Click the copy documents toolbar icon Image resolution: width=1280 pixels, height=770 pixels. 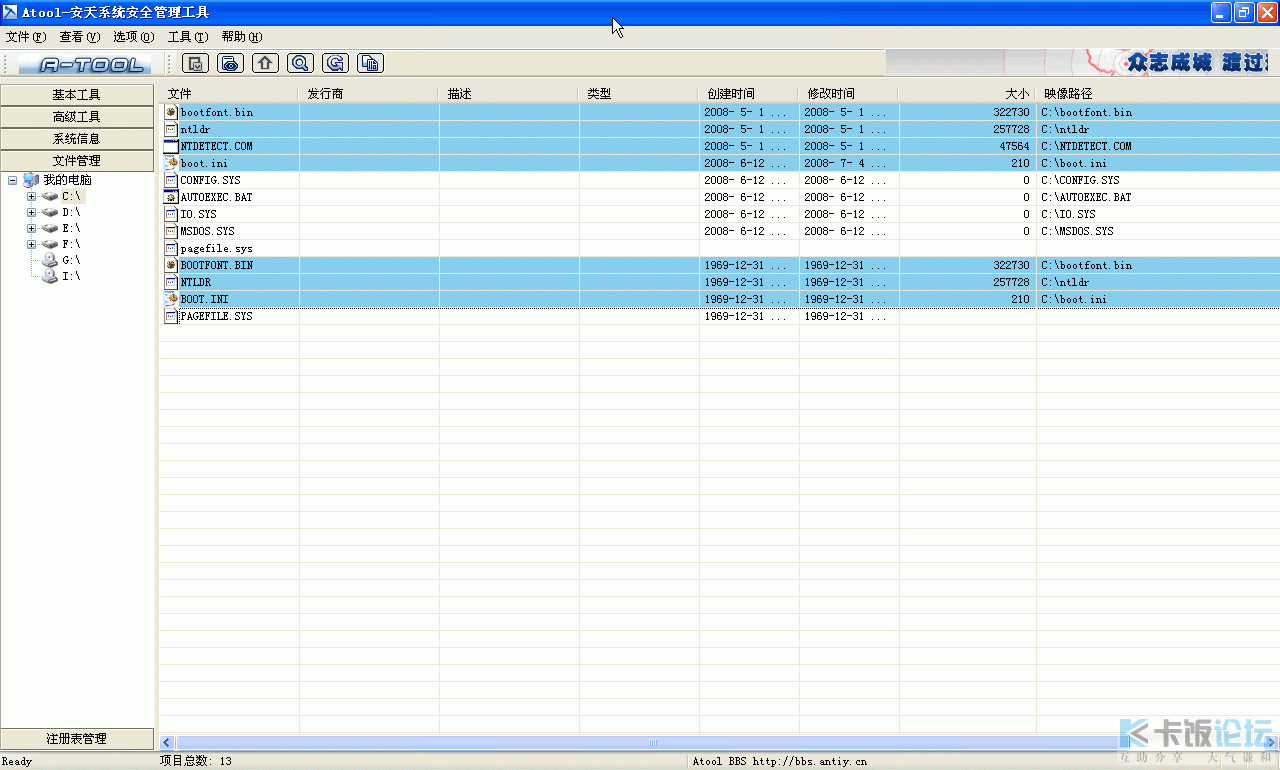coord(370,63)
